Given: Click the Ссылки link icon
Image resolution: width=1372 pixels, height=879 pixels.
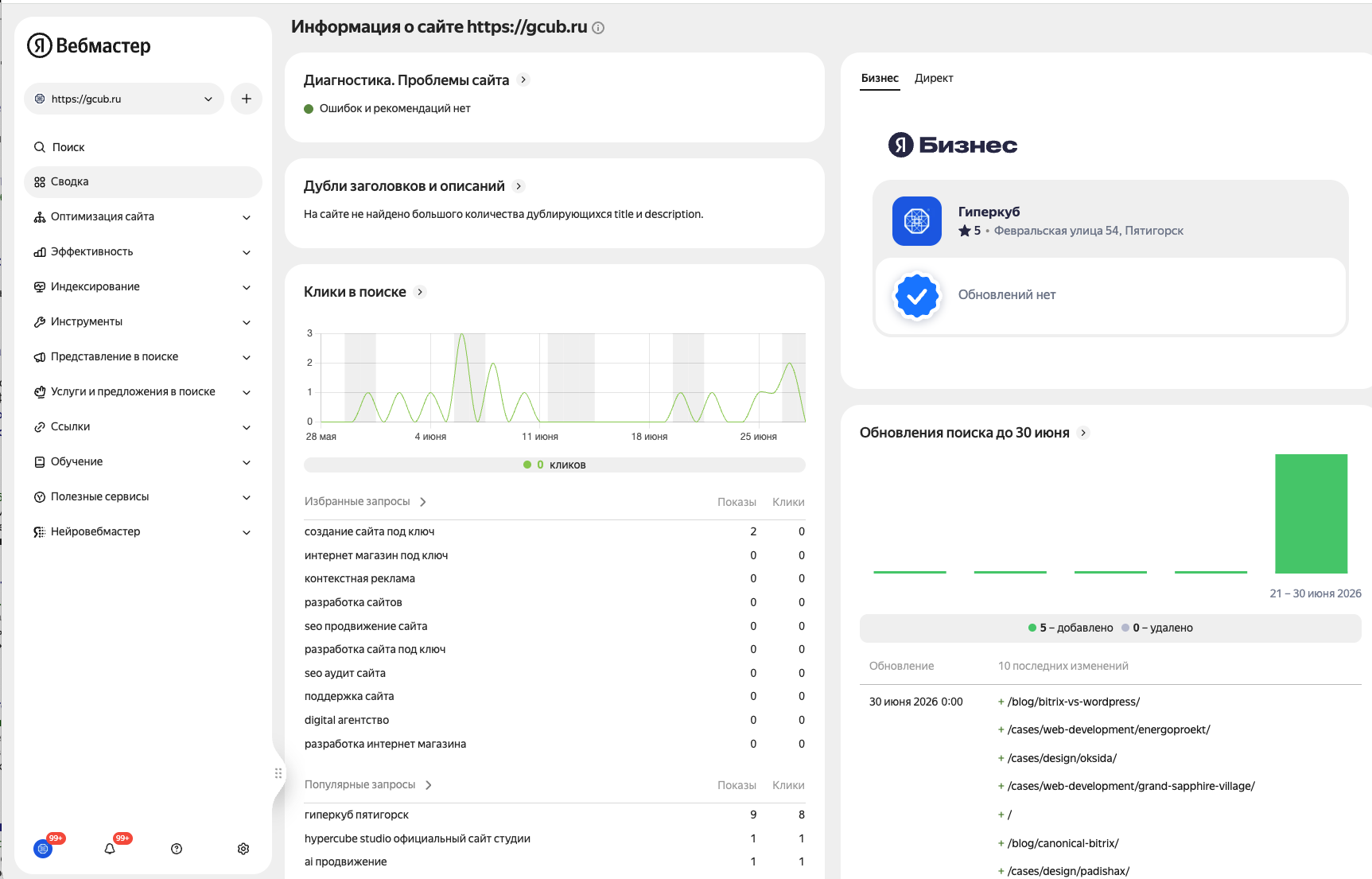Looking at the screenshot, I should pos(40,427).
